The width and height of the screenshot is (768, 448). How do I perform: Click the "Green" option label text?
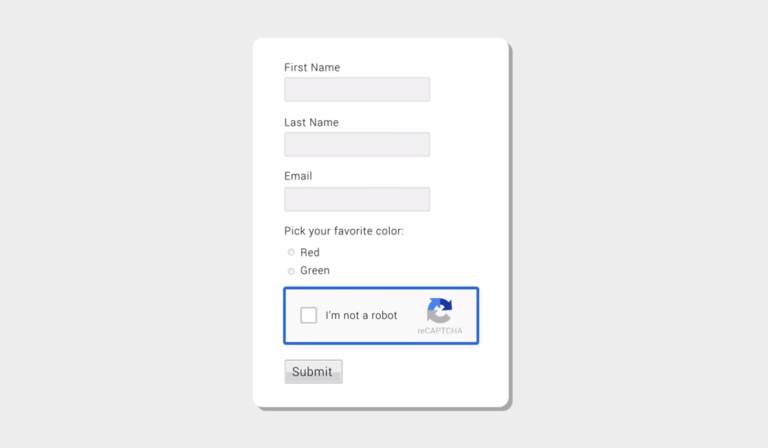(x=315, y=271)
